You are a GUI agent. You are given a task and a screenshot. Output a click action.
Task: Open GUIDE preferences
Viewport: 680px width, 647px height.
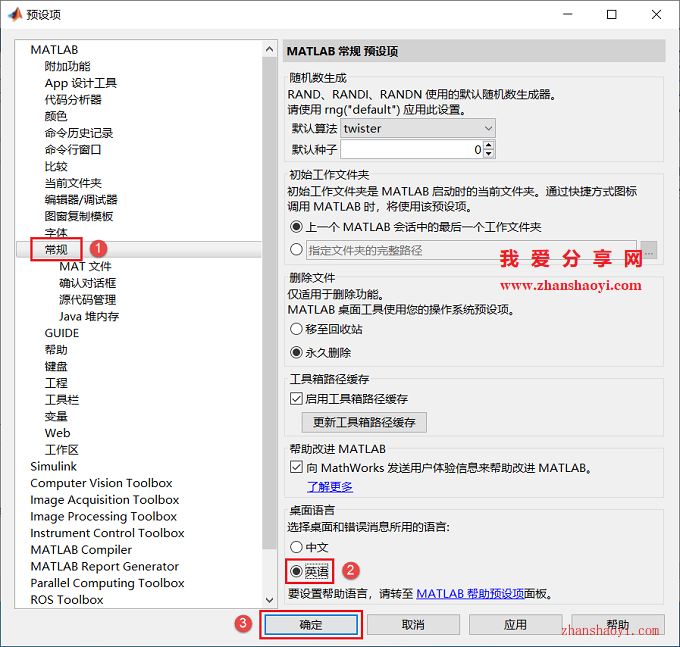[x=62, y=333]
